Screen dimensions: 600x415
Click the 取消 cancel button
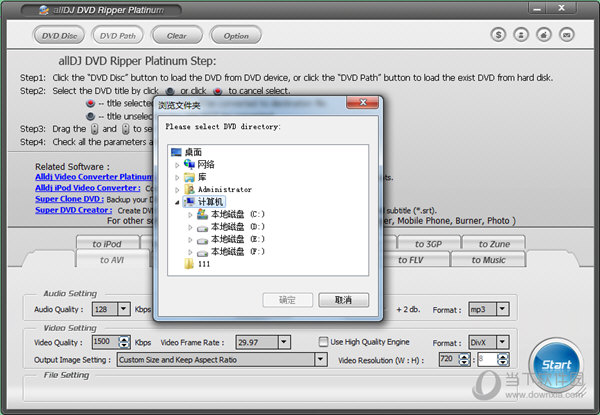click(x=343, y=300)
